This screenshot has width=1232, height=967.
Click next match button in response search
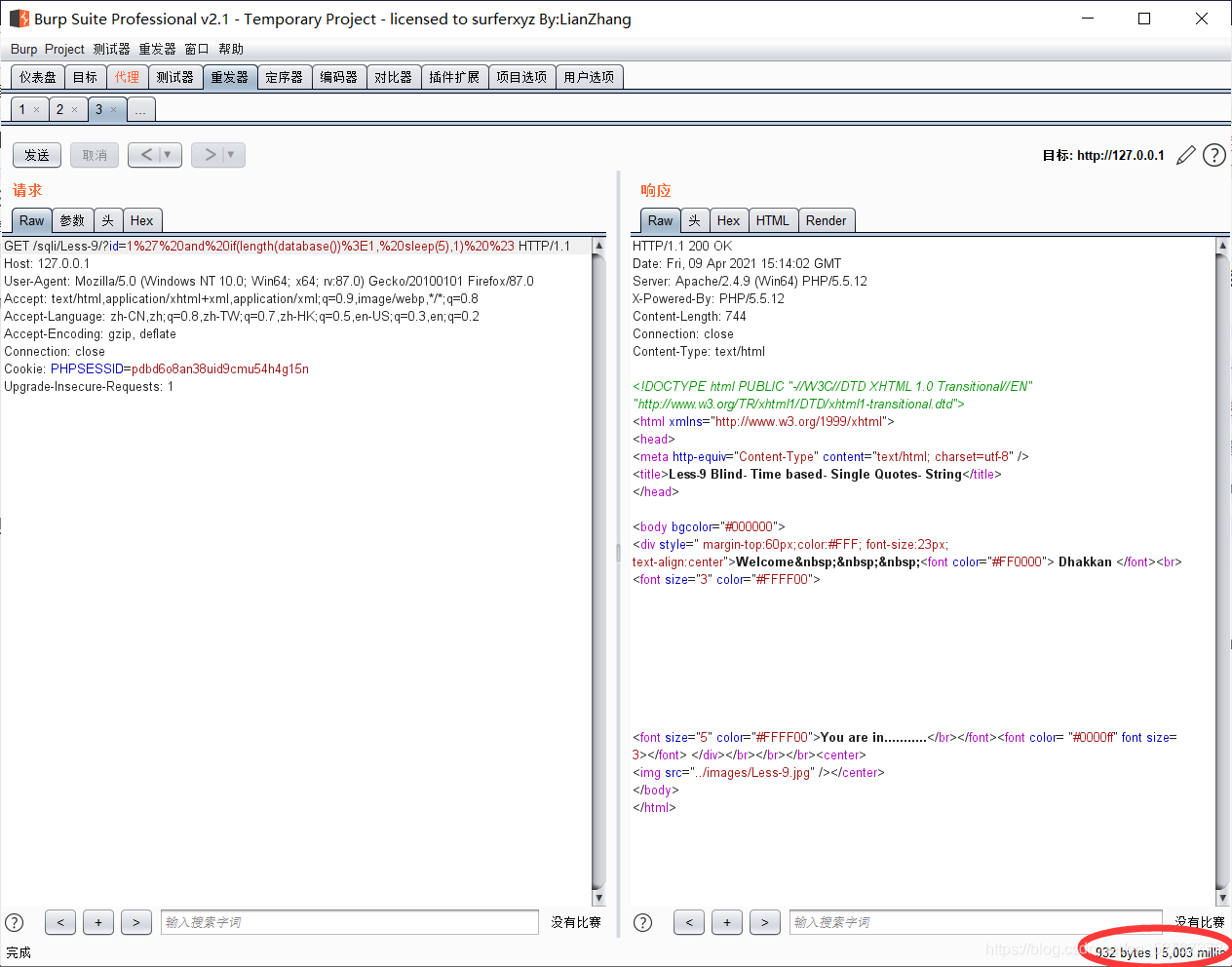pyautogui.click(x=765, y=922)
